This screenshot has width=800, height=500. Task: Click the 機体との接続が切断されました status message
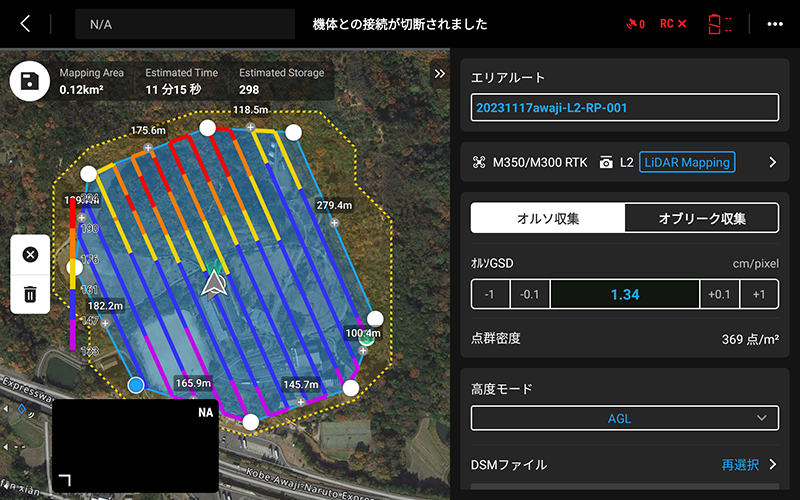pyautogui.click(x=400, y=24)
